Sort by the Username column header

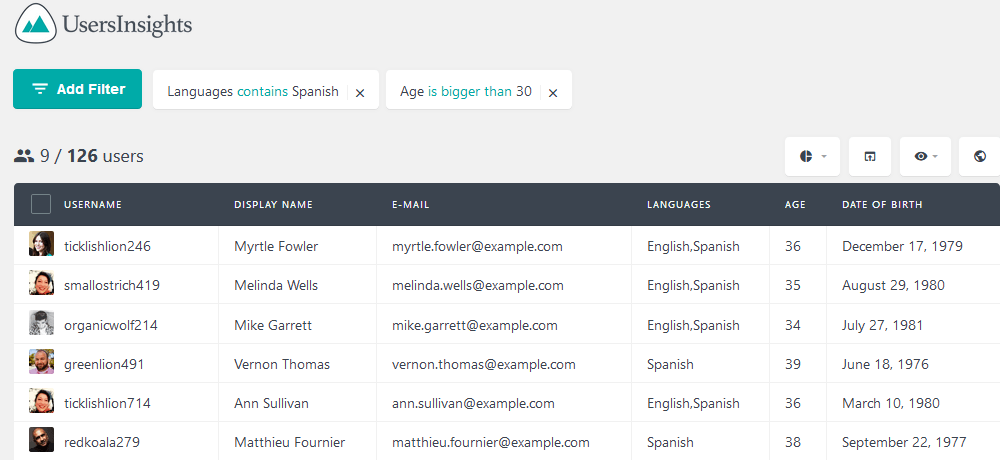point(92,205)
